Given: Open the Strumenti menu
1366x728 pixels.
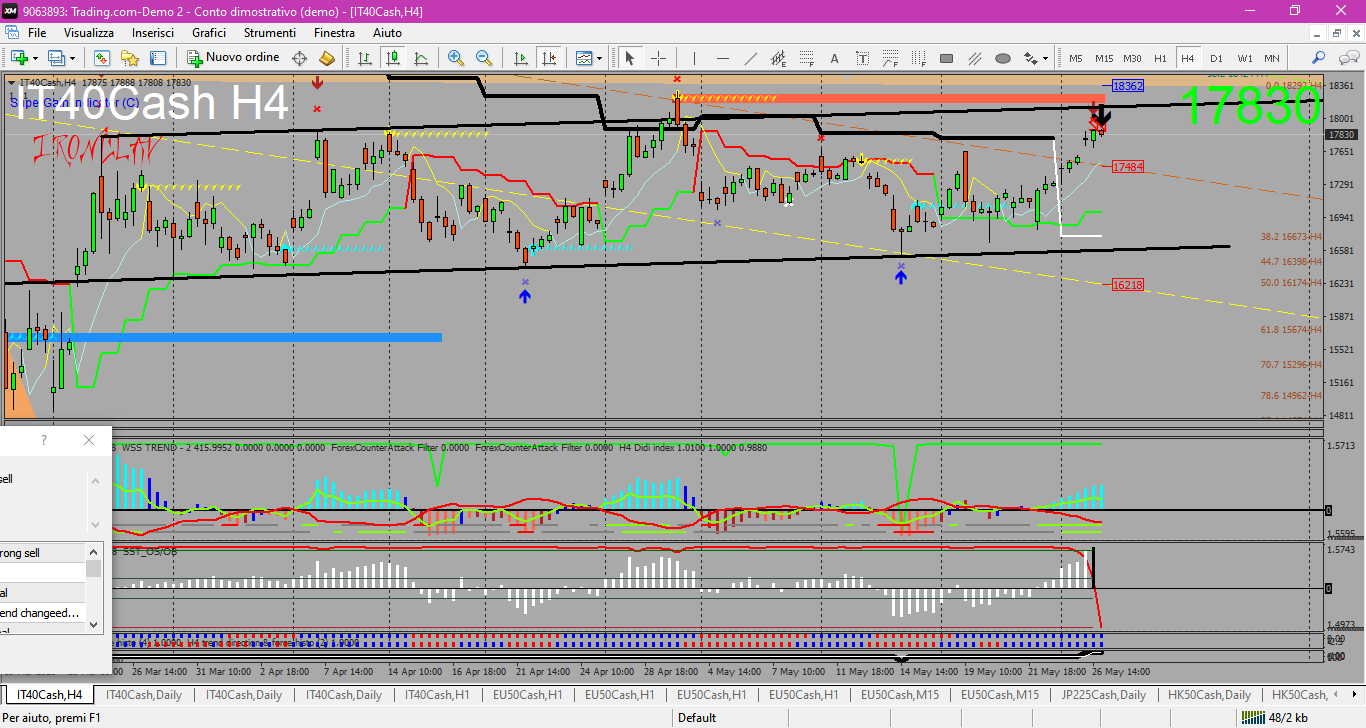Looking at the screenshot, I should point(270,33).
